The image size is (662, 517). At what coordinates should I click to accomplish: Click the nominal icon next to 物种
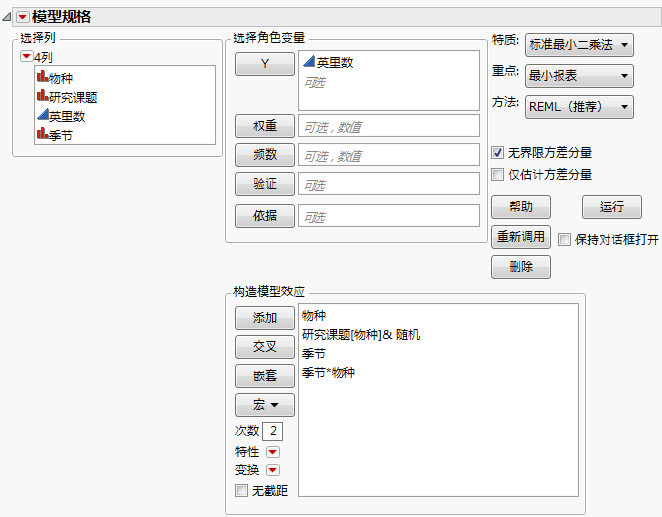coord(42,77)
